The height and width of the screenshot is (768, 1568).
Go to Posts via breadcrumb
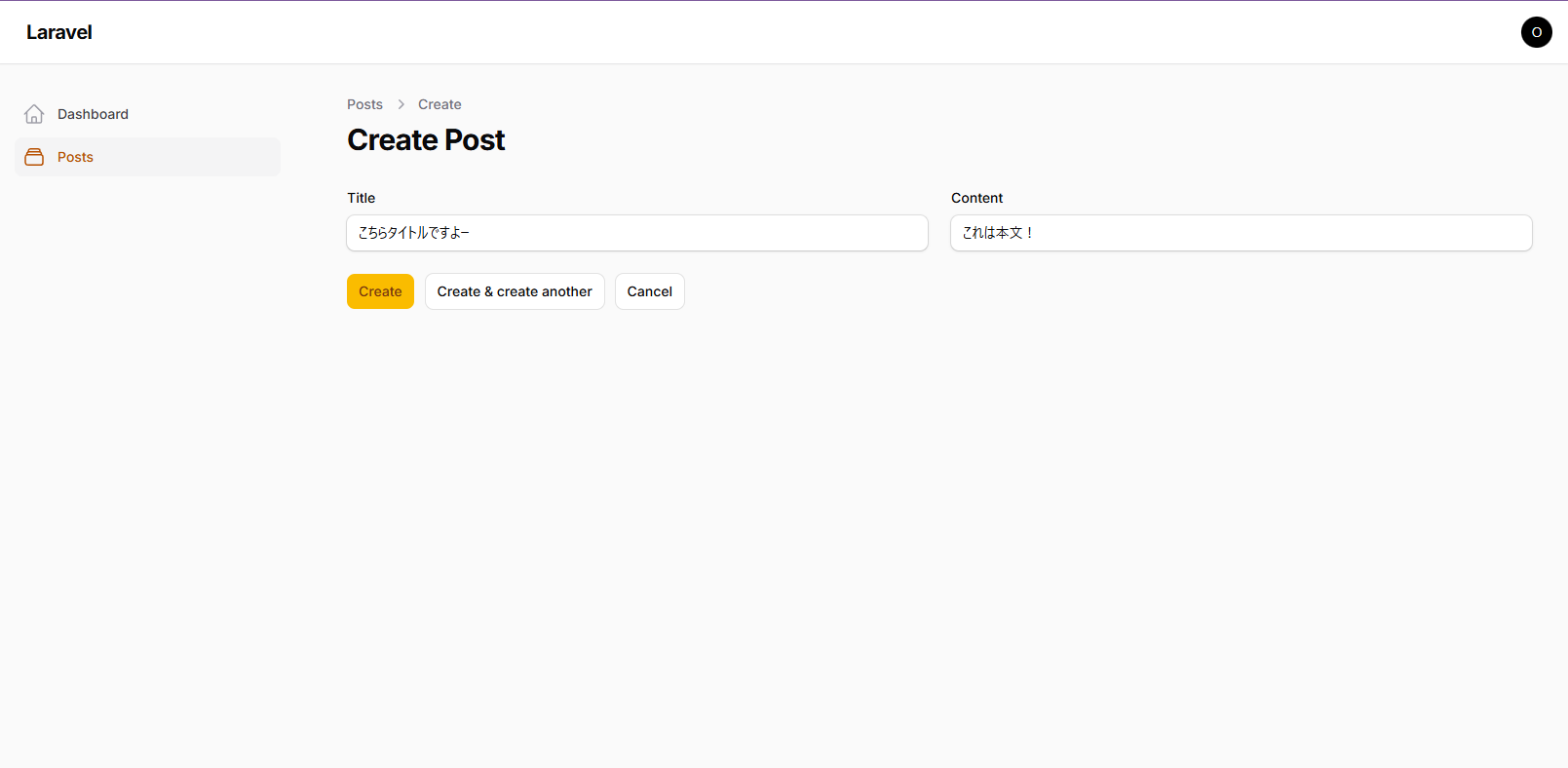[364, 104]
